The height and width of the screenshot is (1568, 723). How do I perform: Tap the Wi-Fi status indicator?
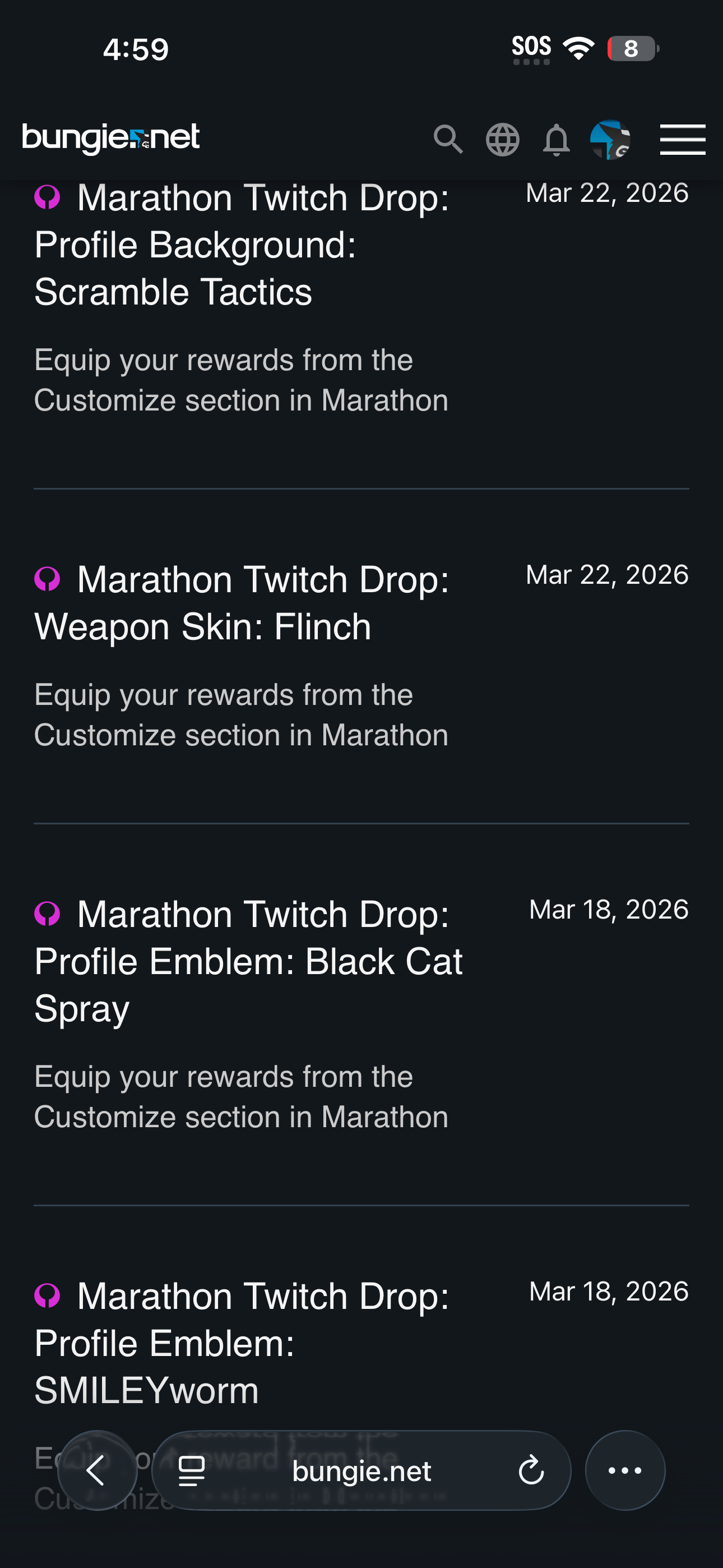click(578, 48)
